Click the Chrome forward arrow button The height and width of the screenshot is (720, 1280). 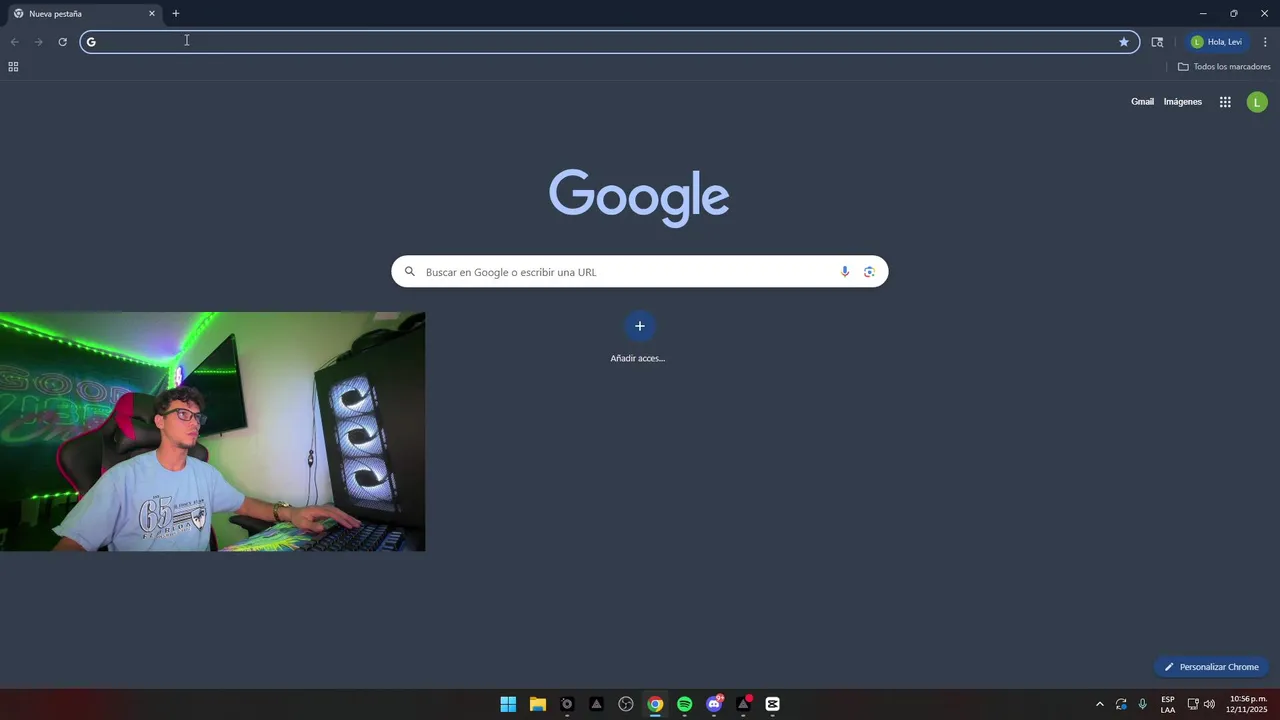(38, 42)
